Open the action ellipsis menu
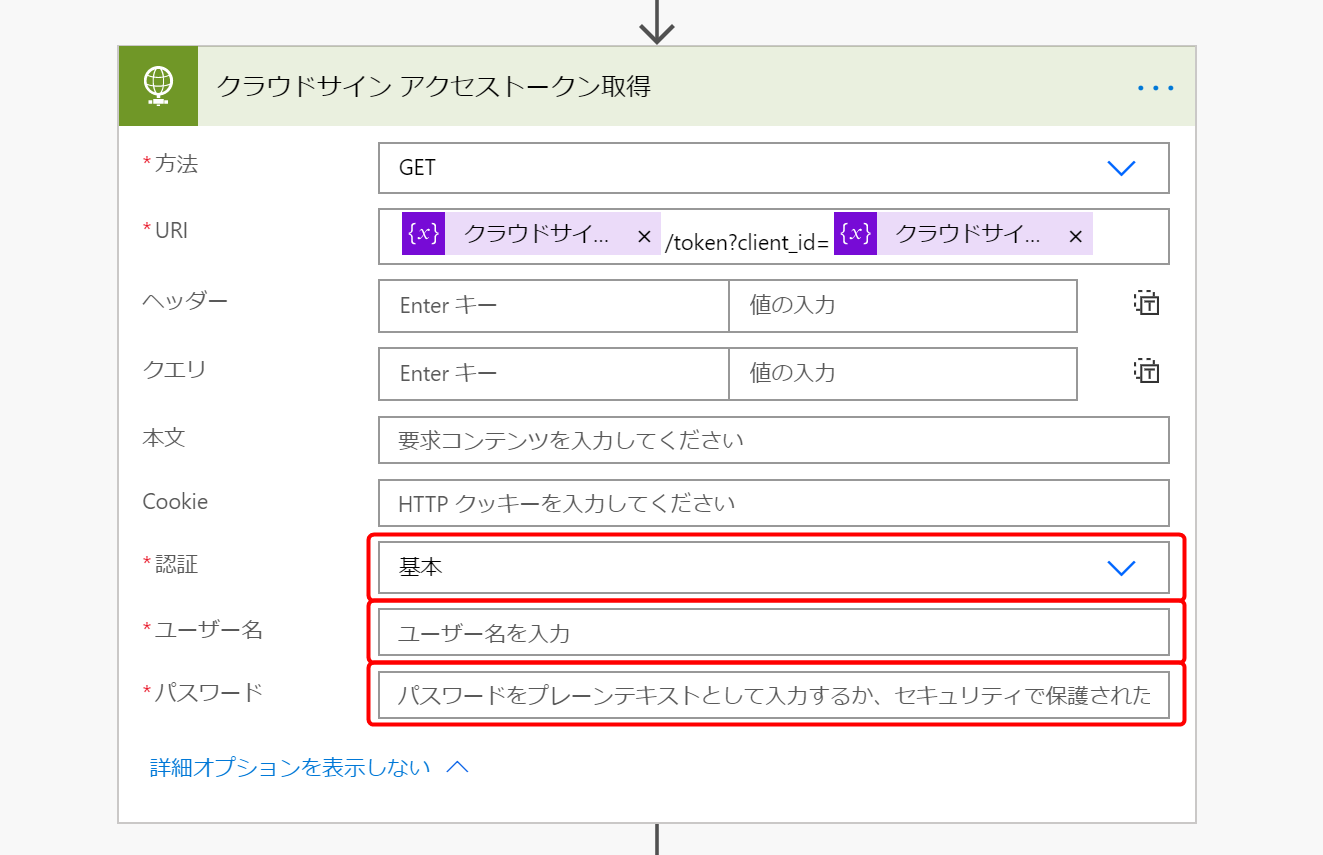 point(1156,88)
